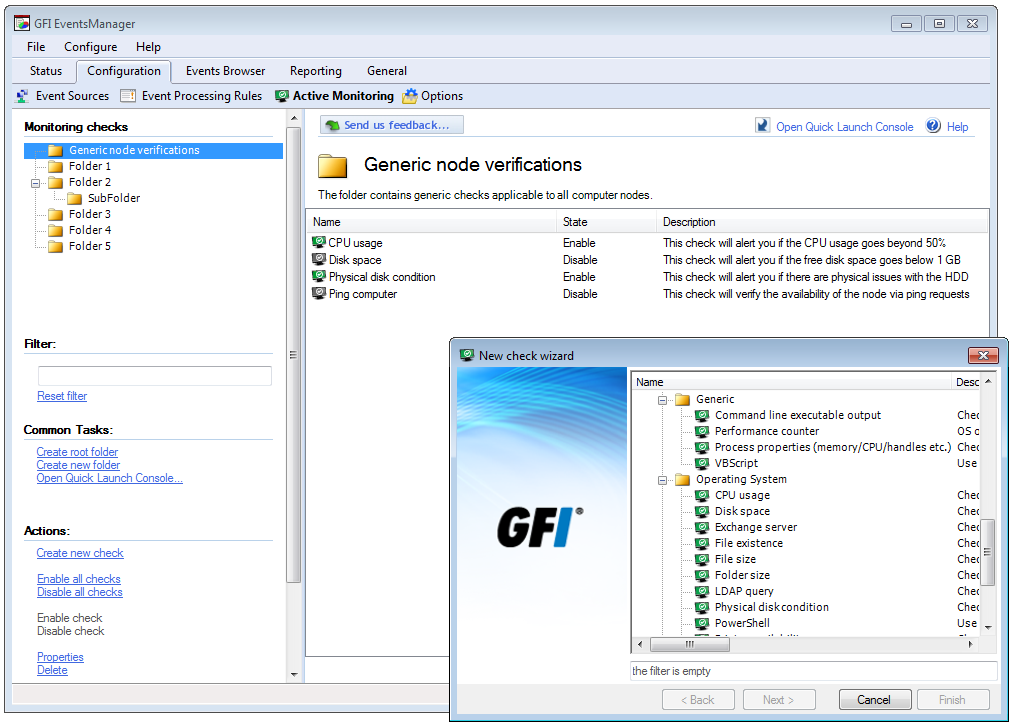Open the Configure menu
The image size is (1014, 726).
pyautogui.click(x=91, y=47)
